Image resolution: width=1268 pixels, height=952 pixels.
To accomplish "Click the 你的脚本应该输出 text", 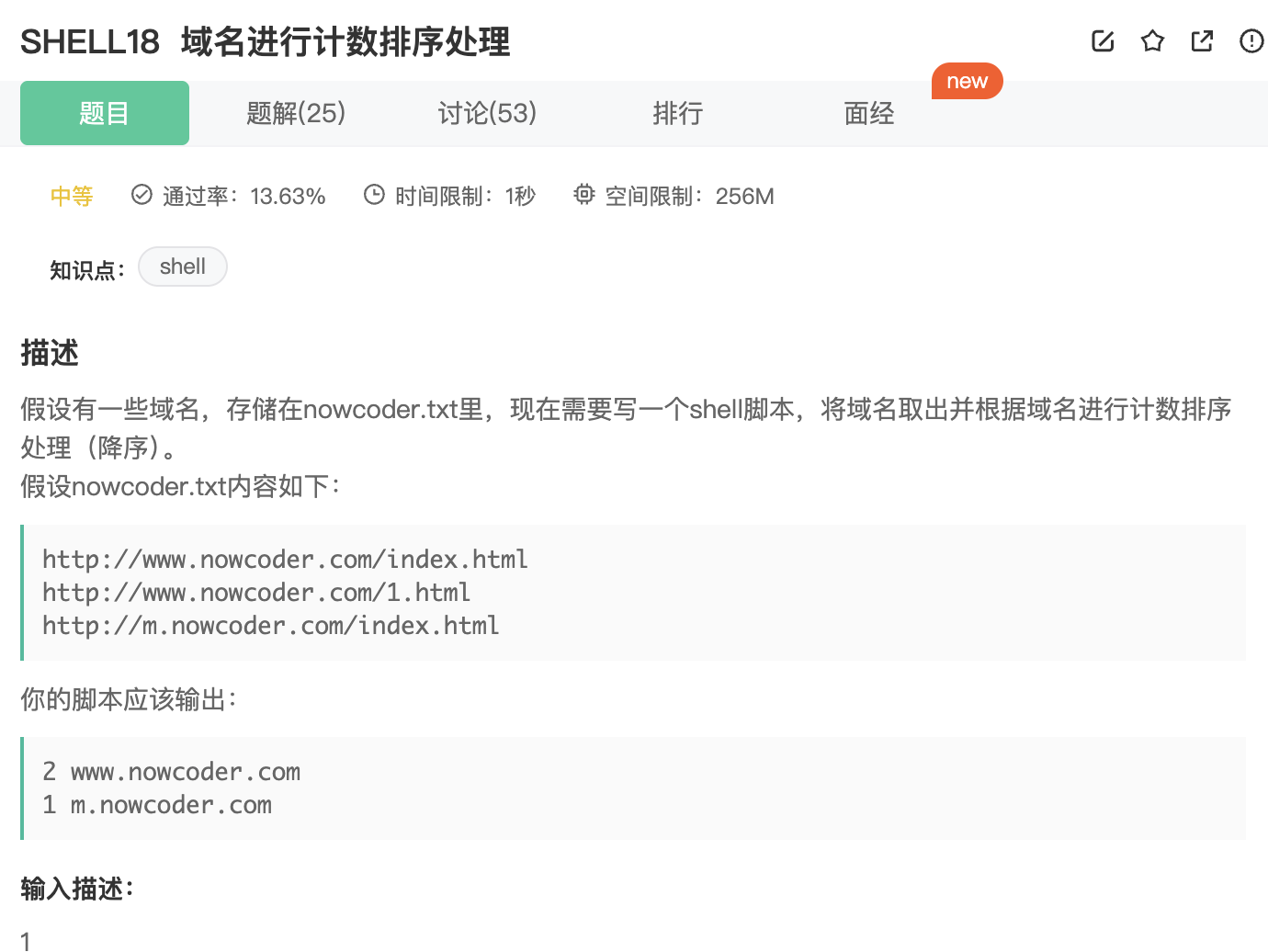I will (129, 699).
